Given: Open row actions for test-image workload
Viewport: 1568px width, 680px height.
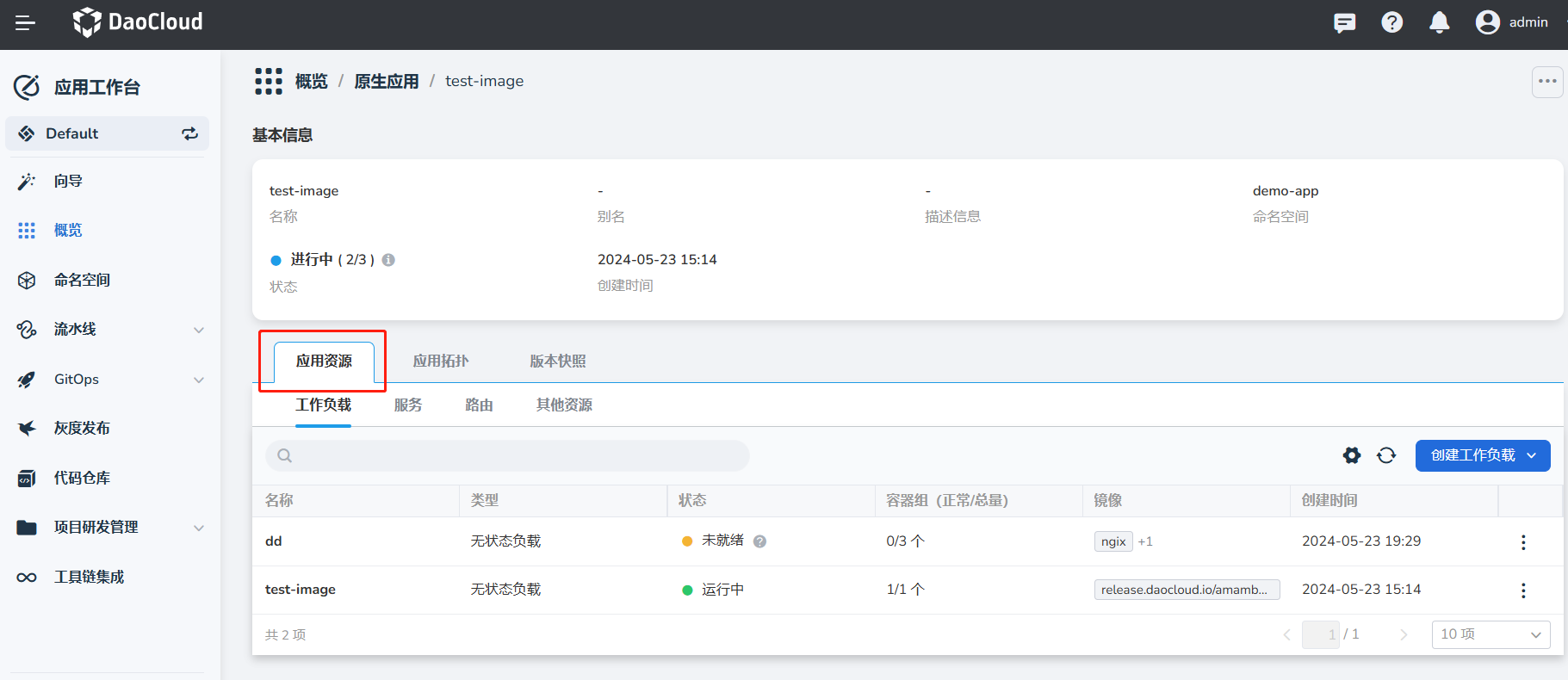Looking at the screenshot, I should point(1523,590).
